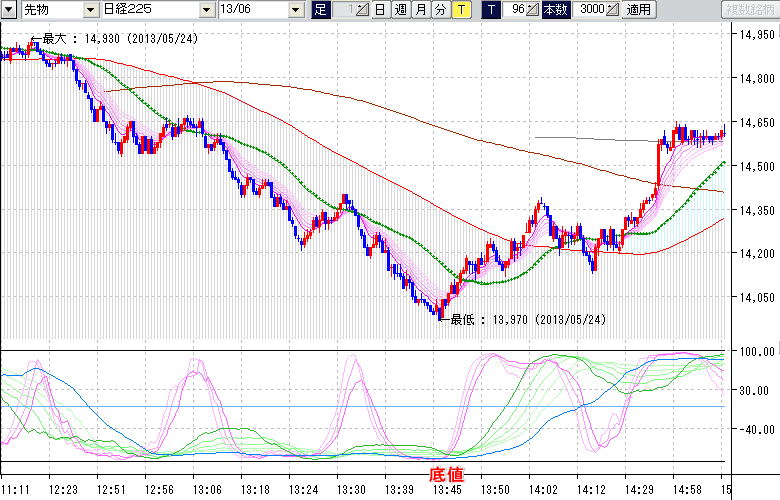Click the red 底値 label
This screenshot has height=500, width=780.
click(x=445, y=472)
